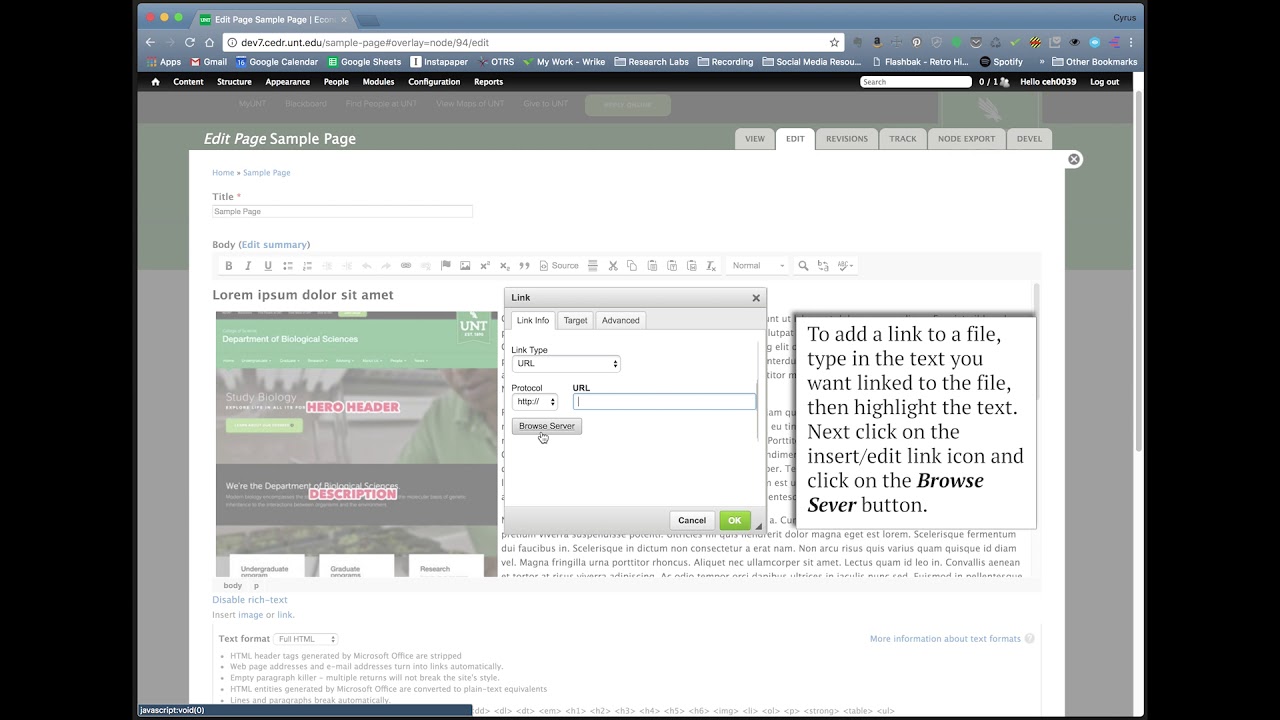Viewport: 1280px width, 720px height.
Task: Click the Anchor flag icon
Action: 446,266
